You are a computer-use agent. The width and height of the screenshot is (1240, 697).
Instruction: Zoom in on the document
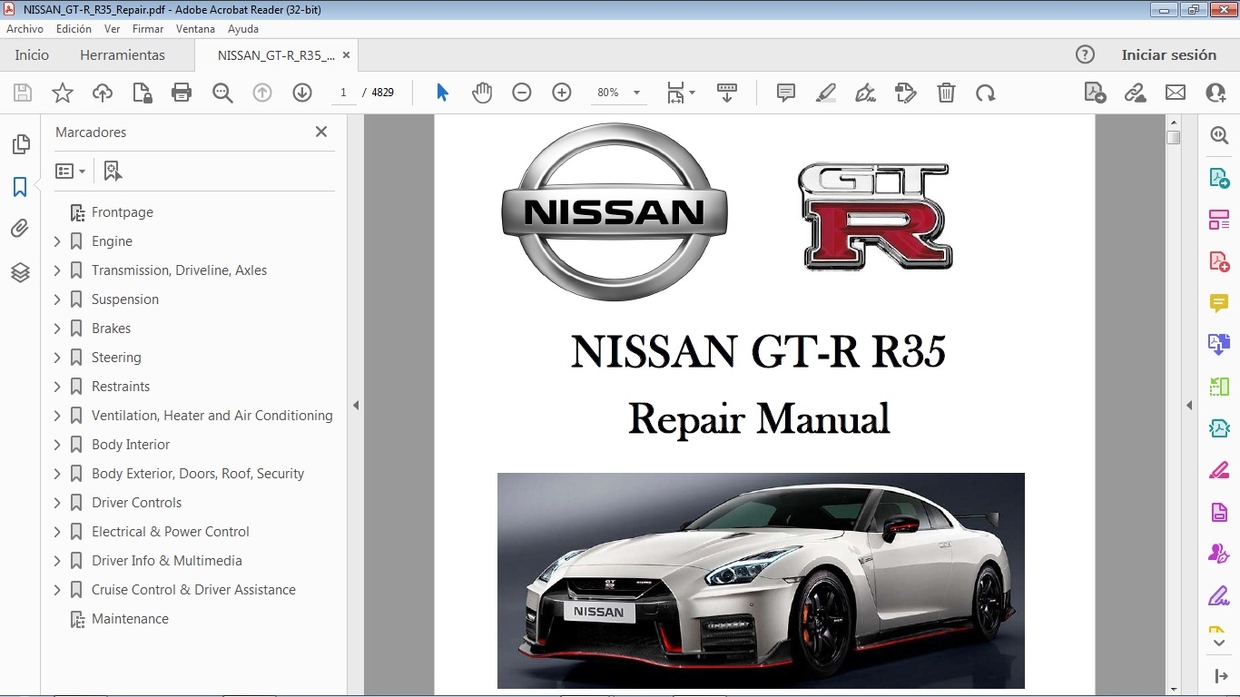[x=561, y=92]
